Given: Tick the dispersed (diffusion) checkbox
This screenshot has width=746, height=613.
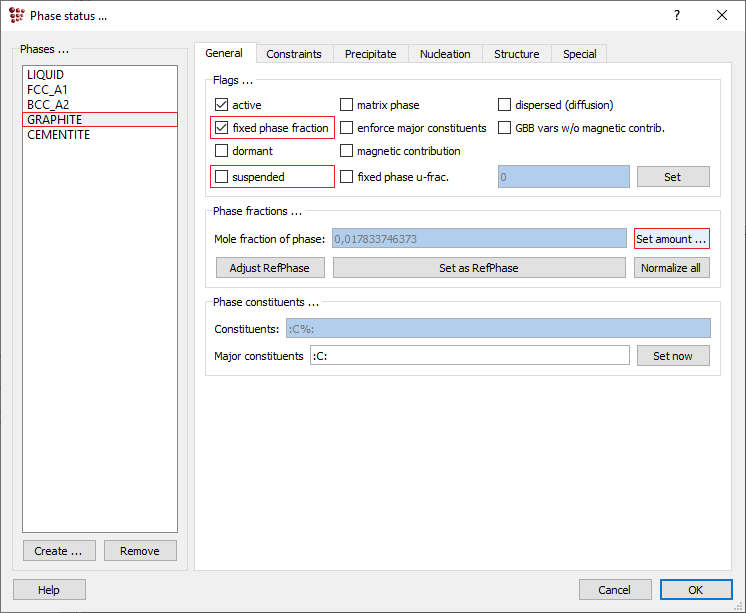Looking at the screenshot, I should tap(505, 105).
